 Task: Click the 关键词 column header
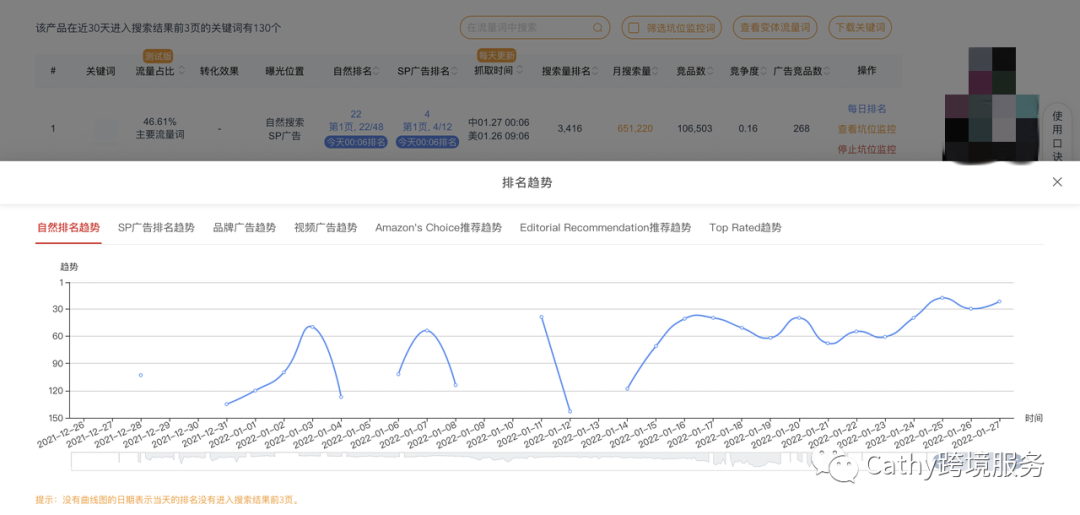[101, 71]
